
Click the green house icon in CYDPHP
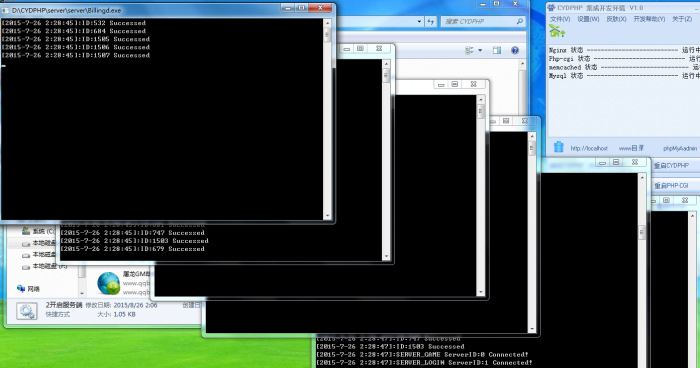(557, 31)
